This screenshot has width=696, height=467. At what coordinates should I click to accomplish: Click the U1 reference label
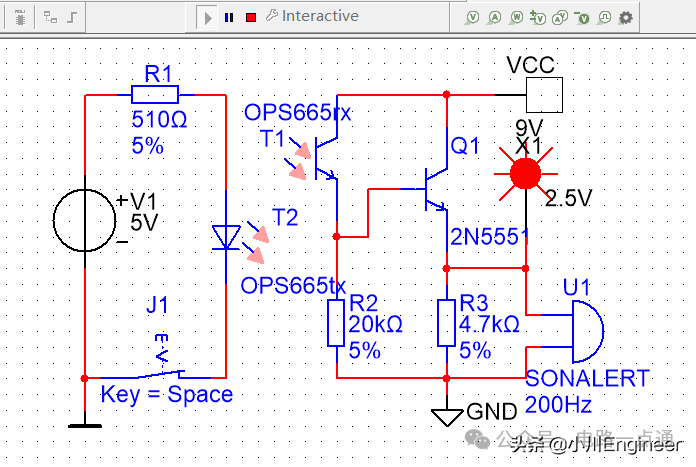pos(576,287)
